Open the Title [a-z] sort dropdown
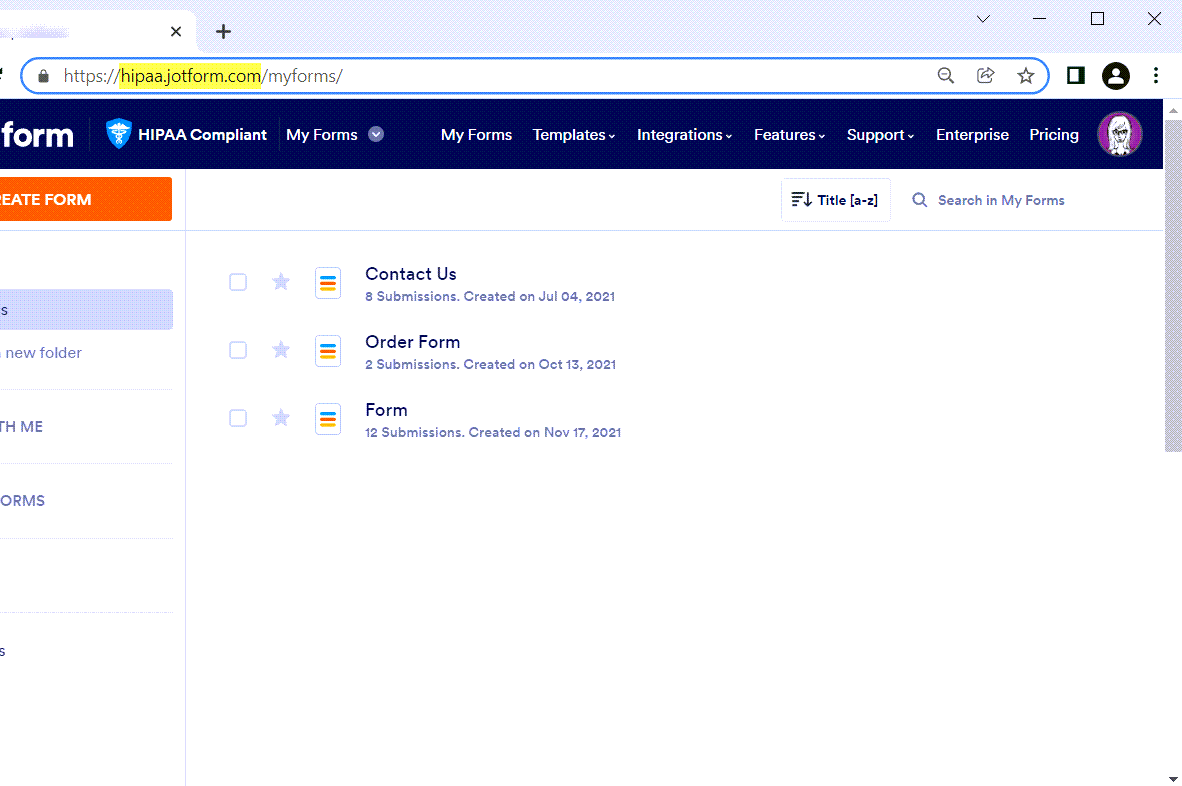Screen dimensions: 1182x786 click(x=835, y=200)
